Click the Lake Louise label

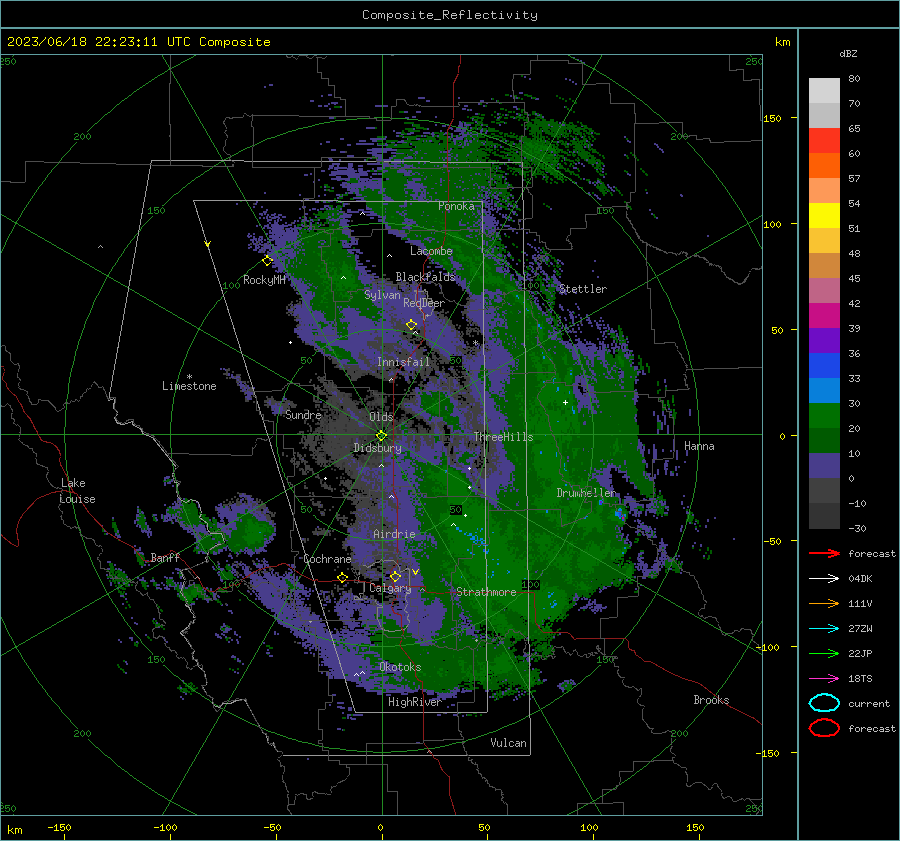click(x=77, y=491)
